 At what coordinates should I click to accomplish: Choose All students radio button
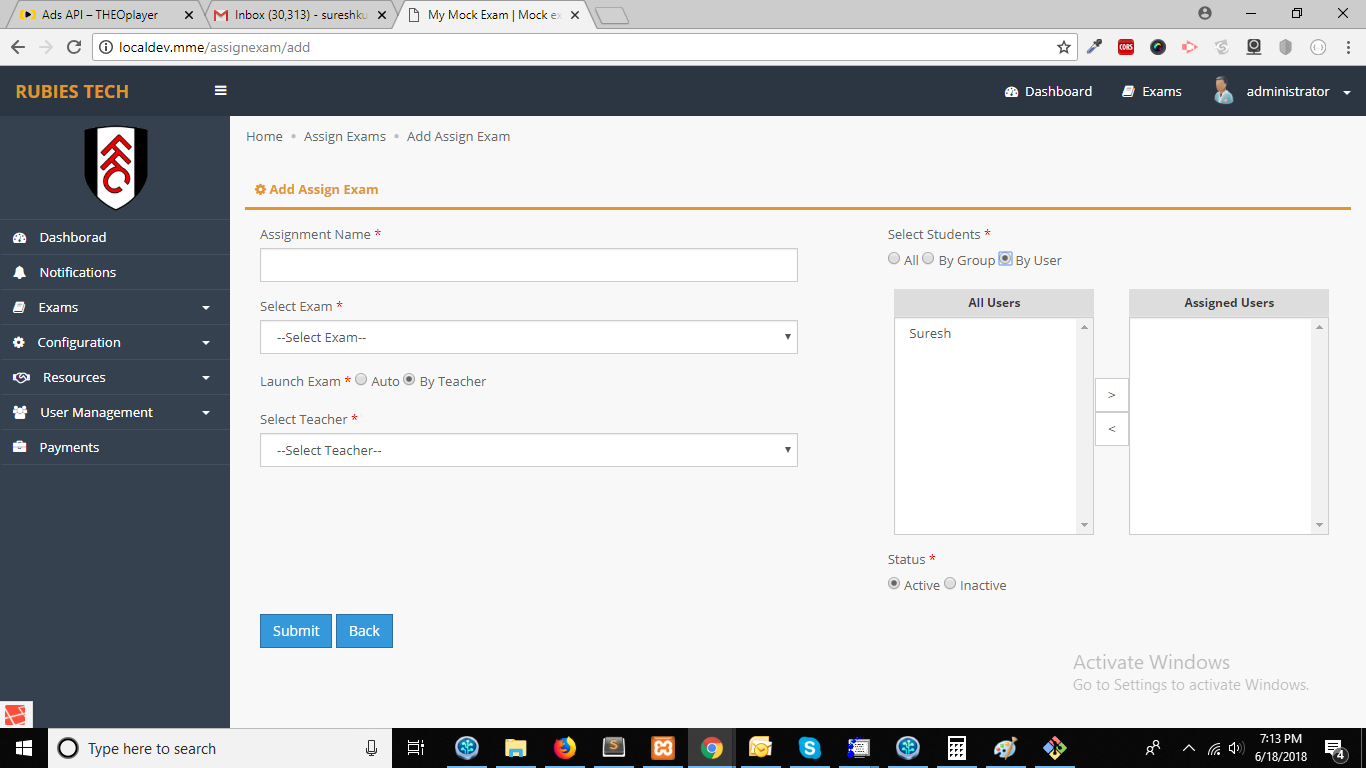click(x=894, y=258)
